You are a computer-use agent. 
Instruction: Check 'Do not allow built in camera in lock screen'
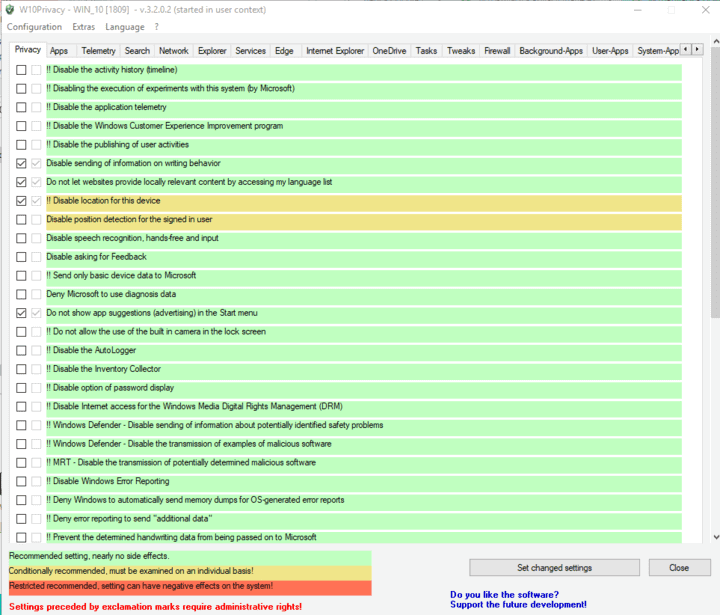point(21,332)
